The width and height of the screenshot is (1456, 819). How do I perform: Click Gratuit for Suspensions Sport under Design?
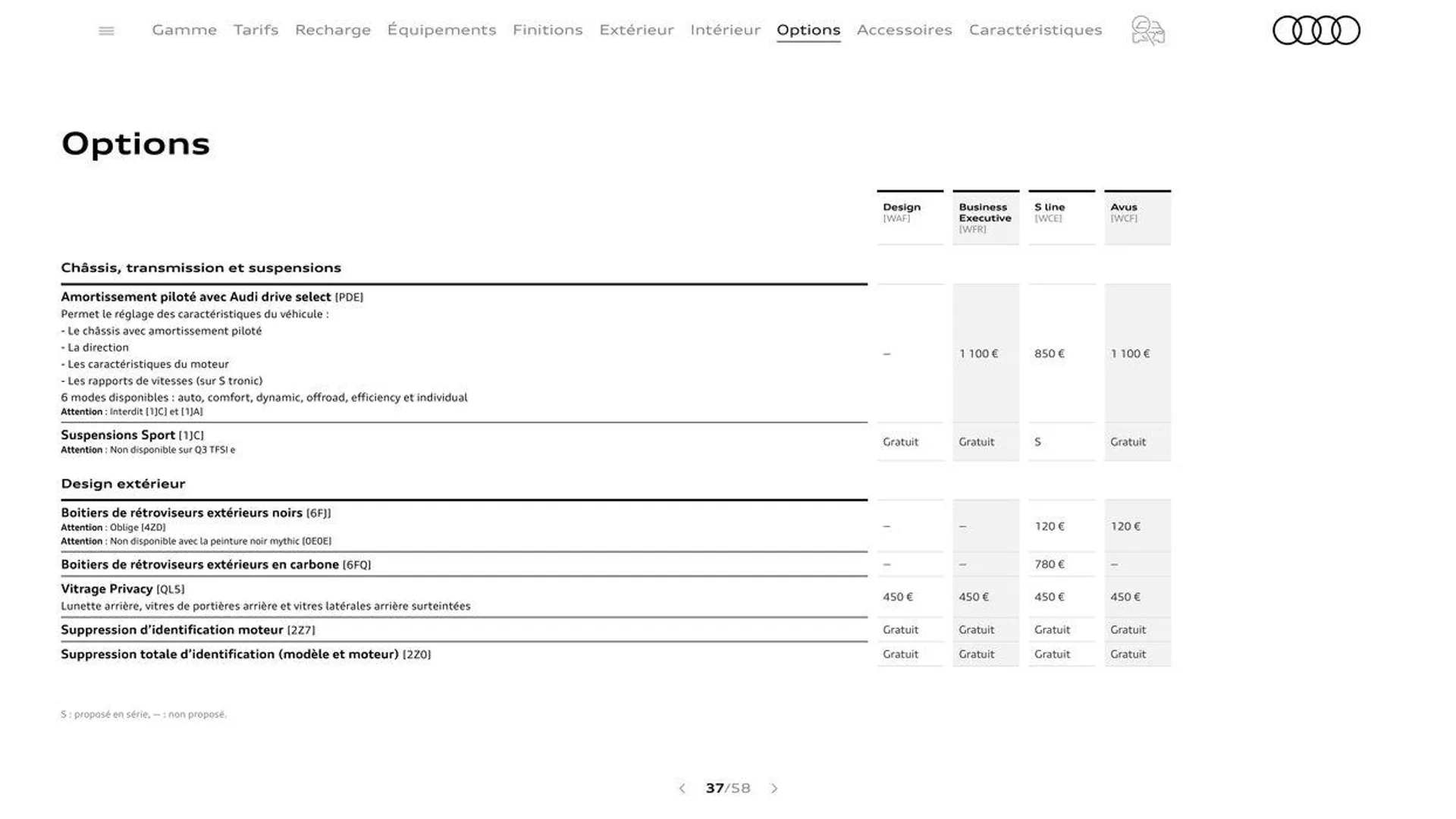pos(900,441)
